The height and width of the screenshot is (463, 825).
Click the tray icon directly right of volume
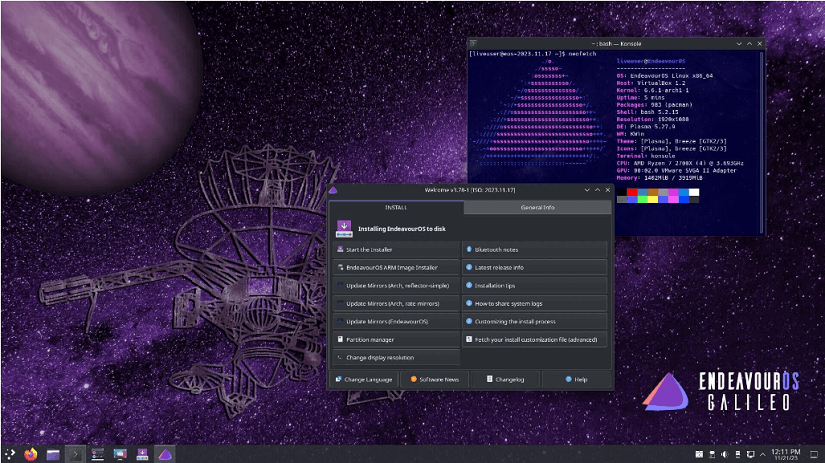click(x=737, y=454)
